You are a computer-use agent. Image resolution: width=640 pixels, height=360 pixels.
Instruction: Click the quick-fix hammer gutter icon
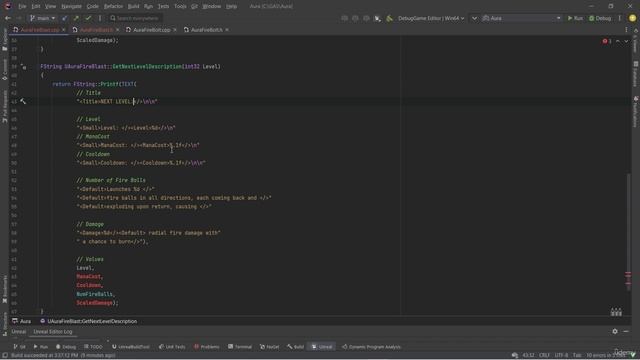point(23,101)
